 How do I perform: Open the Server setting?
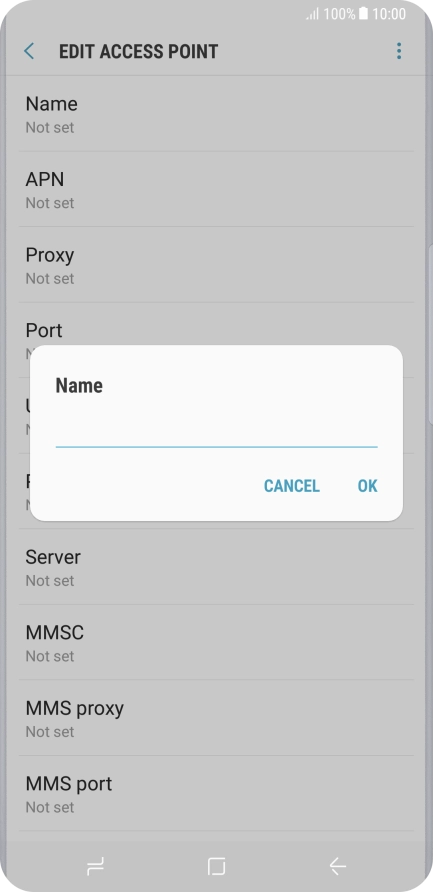coord(216,567)
